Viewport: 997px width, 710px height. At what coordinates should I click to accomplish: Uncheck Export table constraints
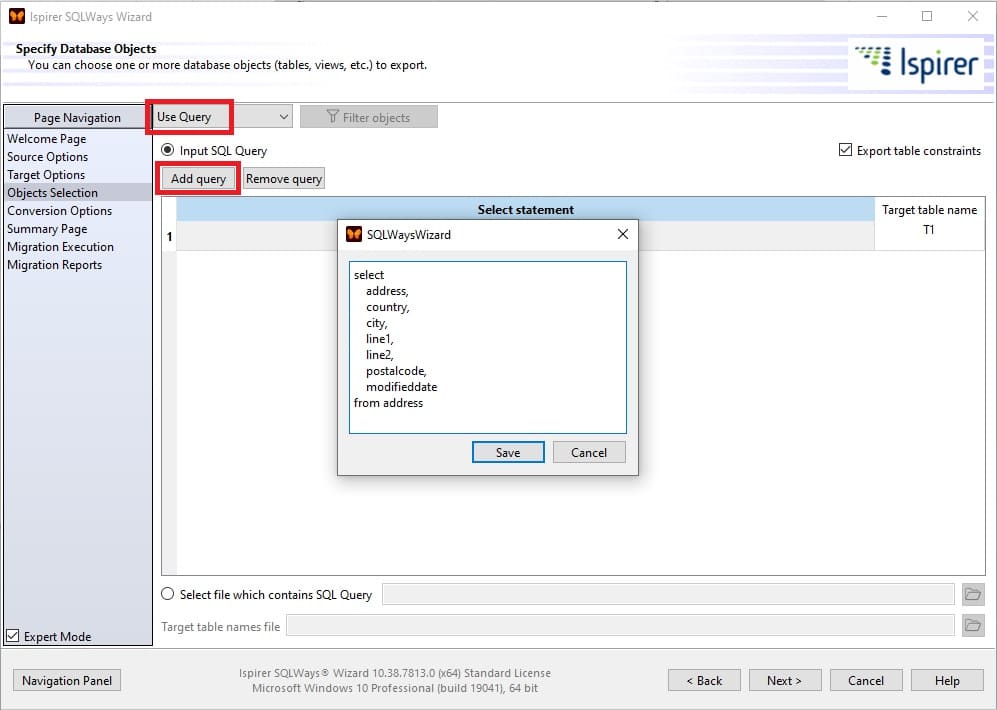(x=845, y=150)
